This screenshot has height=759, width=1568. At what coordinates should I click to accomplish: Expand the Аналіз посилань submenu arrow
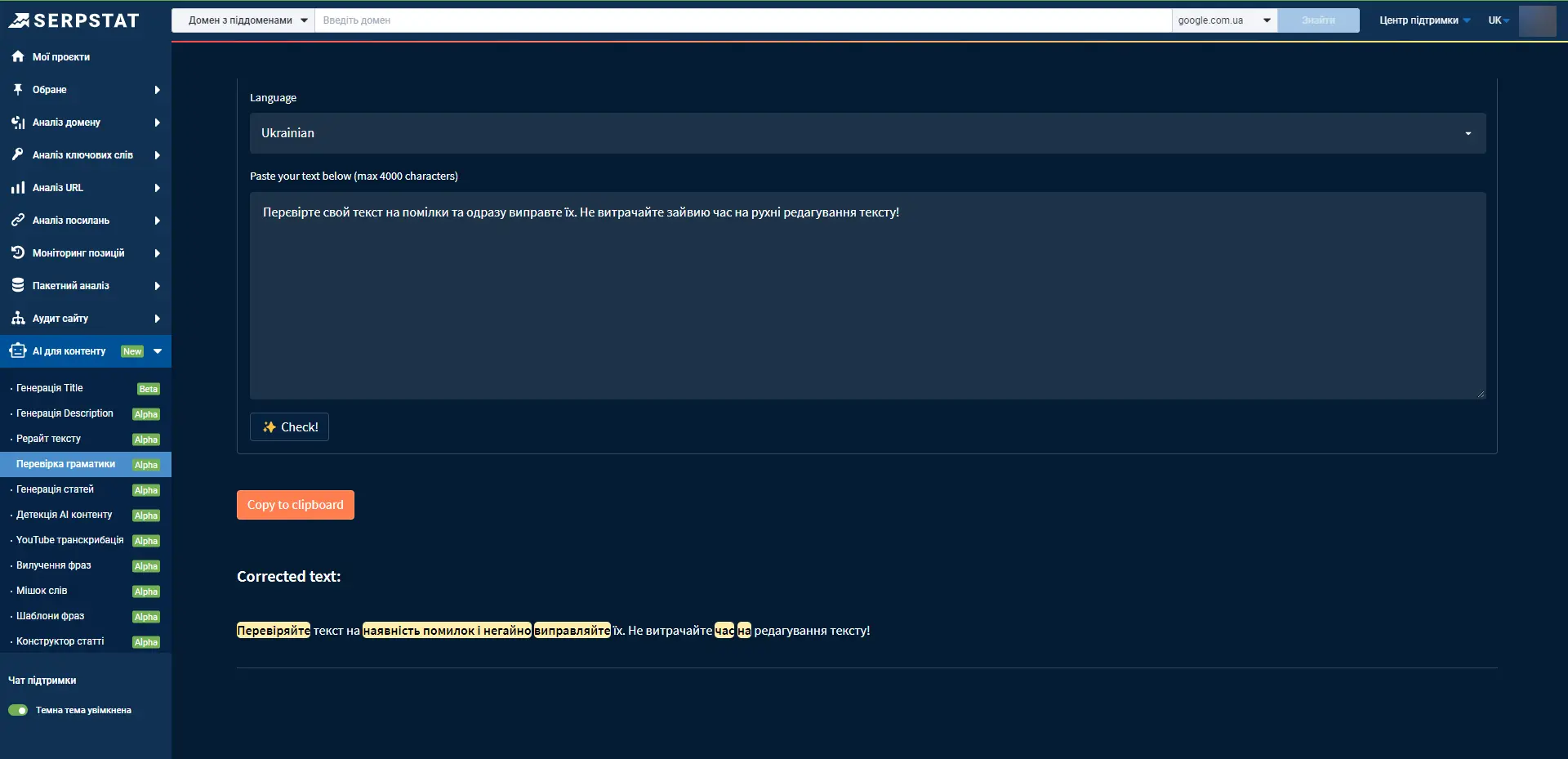[x=158, y=221]
